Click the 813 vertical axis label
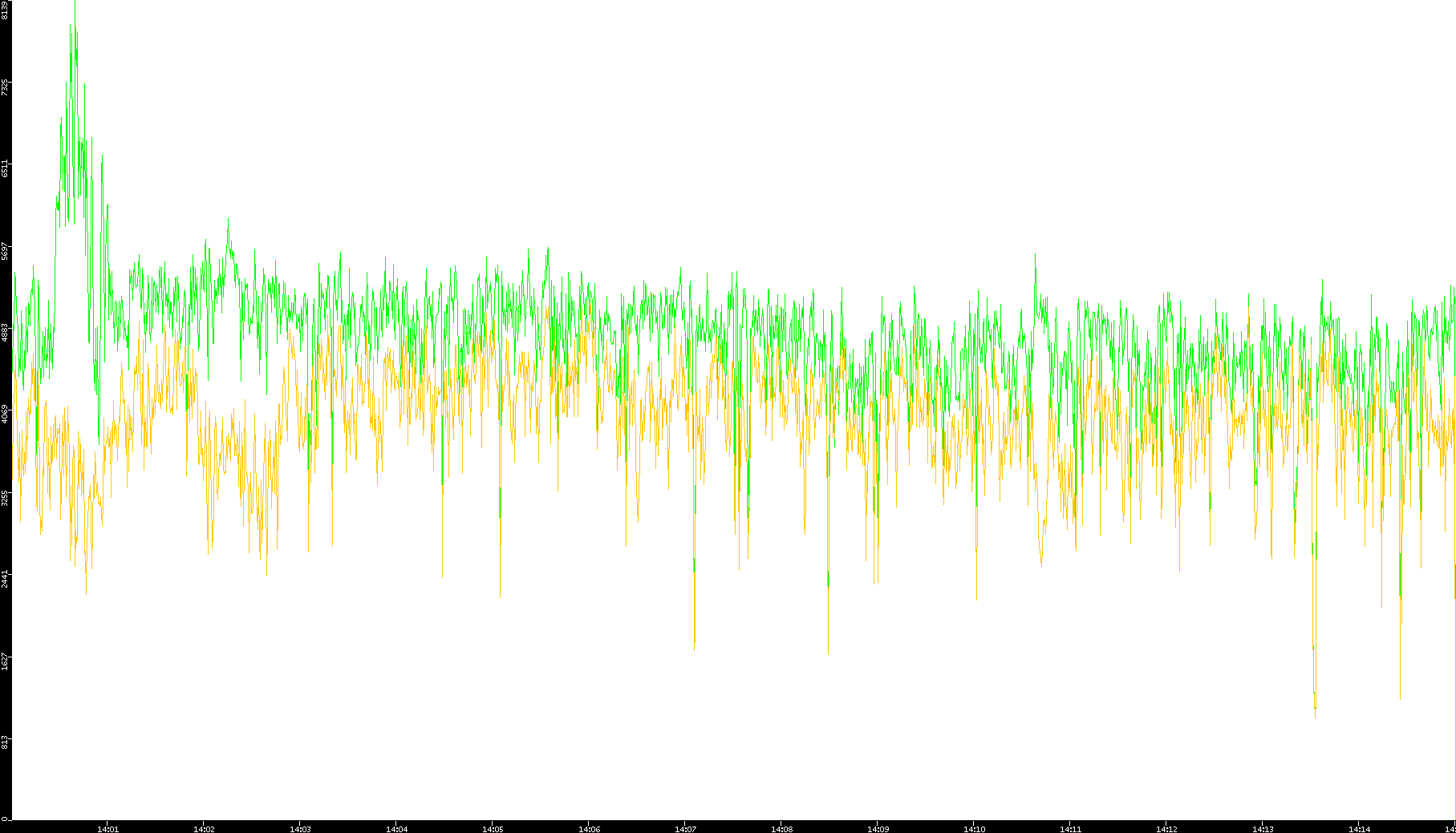The height and width of the screenshot is (833, 1456). tap(5, 742)
